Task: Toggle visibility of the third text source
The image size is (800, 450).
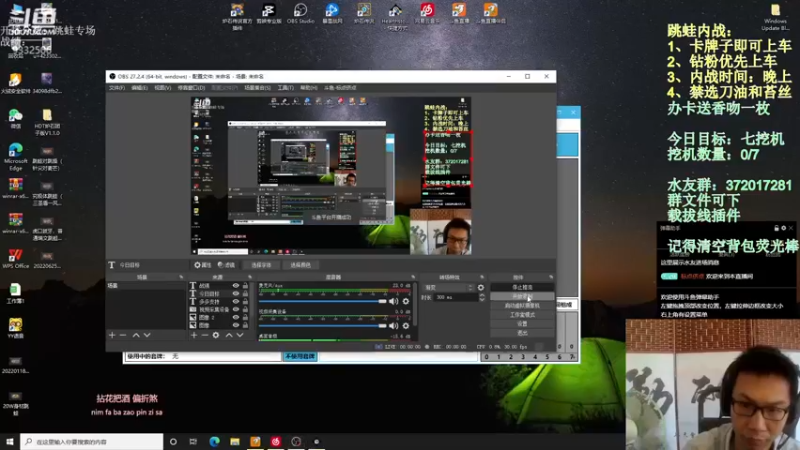Action: pyautogui.click(x=236, y=302)
